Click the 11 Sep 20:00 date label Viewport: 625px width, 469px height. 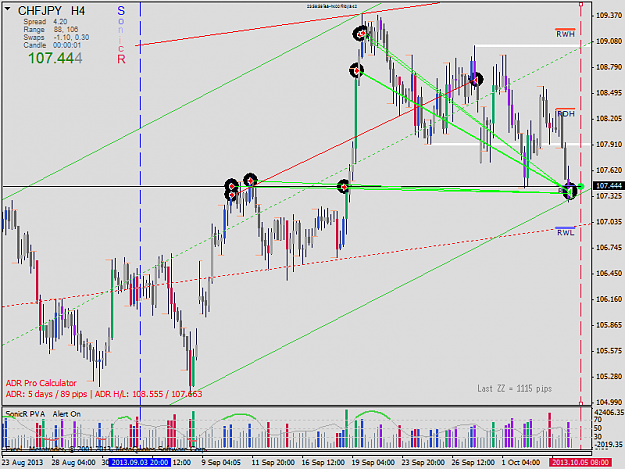click(273, 463)
